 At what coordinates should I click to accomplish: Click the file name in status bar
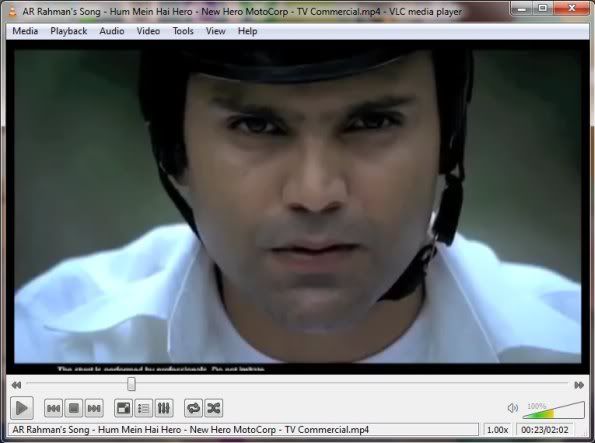point(190,430)
